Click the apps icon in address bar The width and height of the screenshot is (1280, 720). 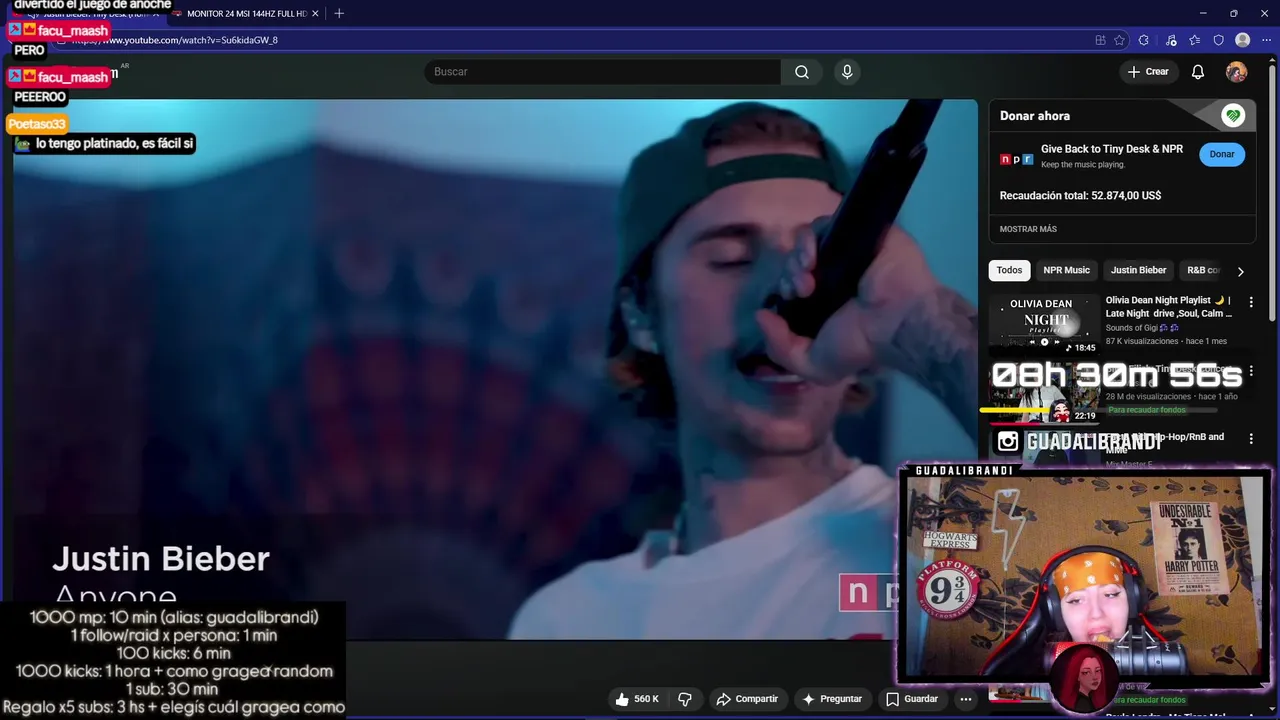[x=1100, y=40]
